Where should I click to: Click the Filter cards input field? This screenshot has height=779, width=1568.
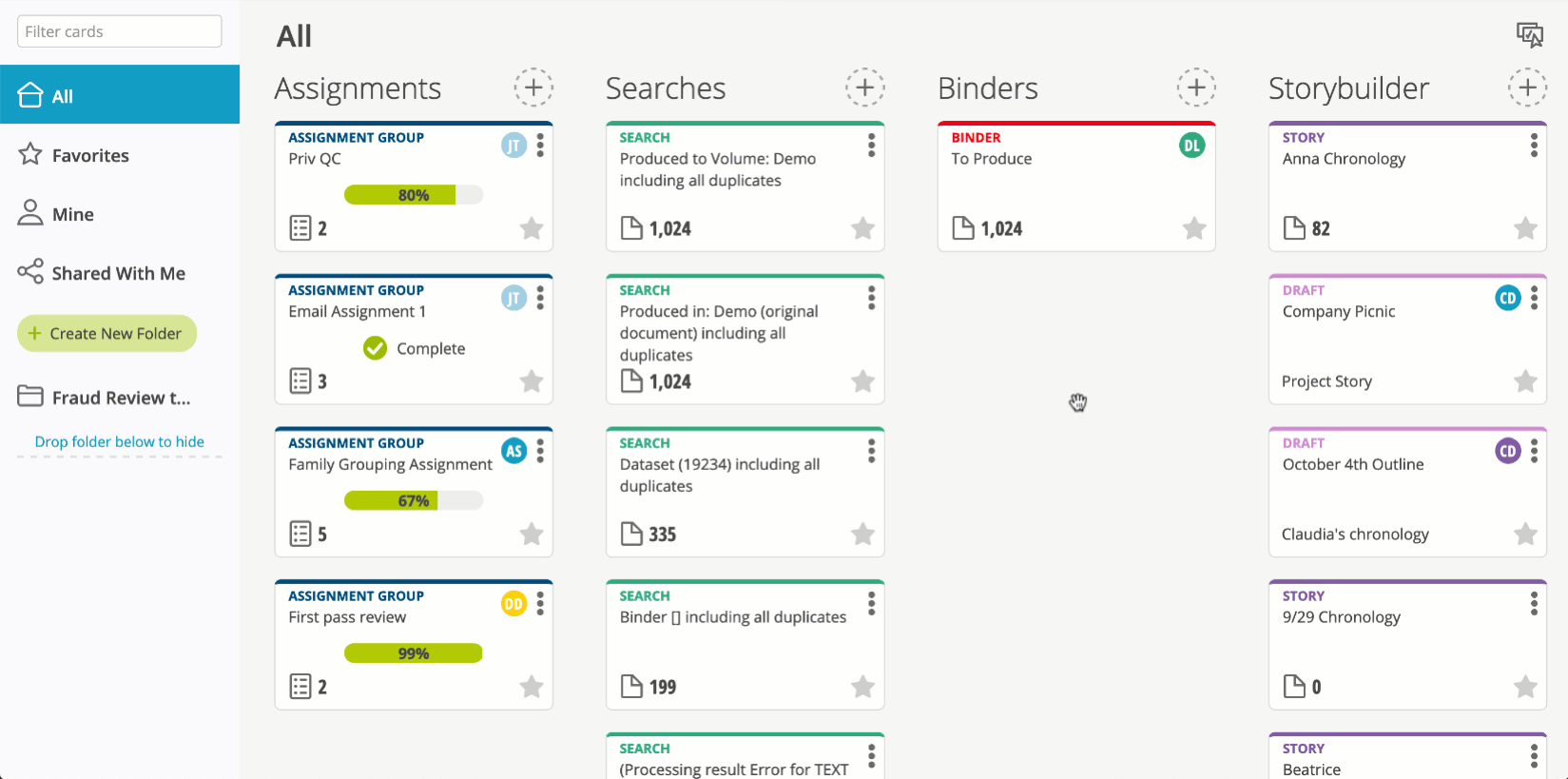point(119,31)
